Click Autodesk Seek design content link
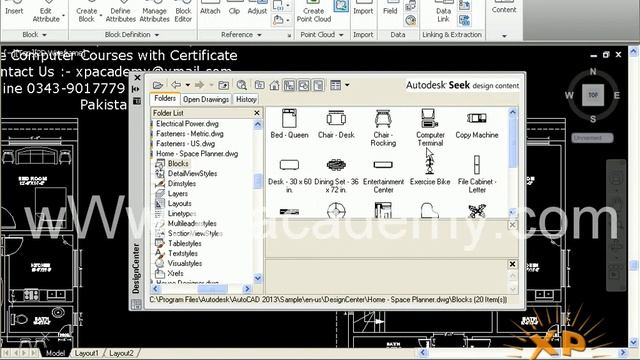640x360 pixels. (x=462, y=85)
